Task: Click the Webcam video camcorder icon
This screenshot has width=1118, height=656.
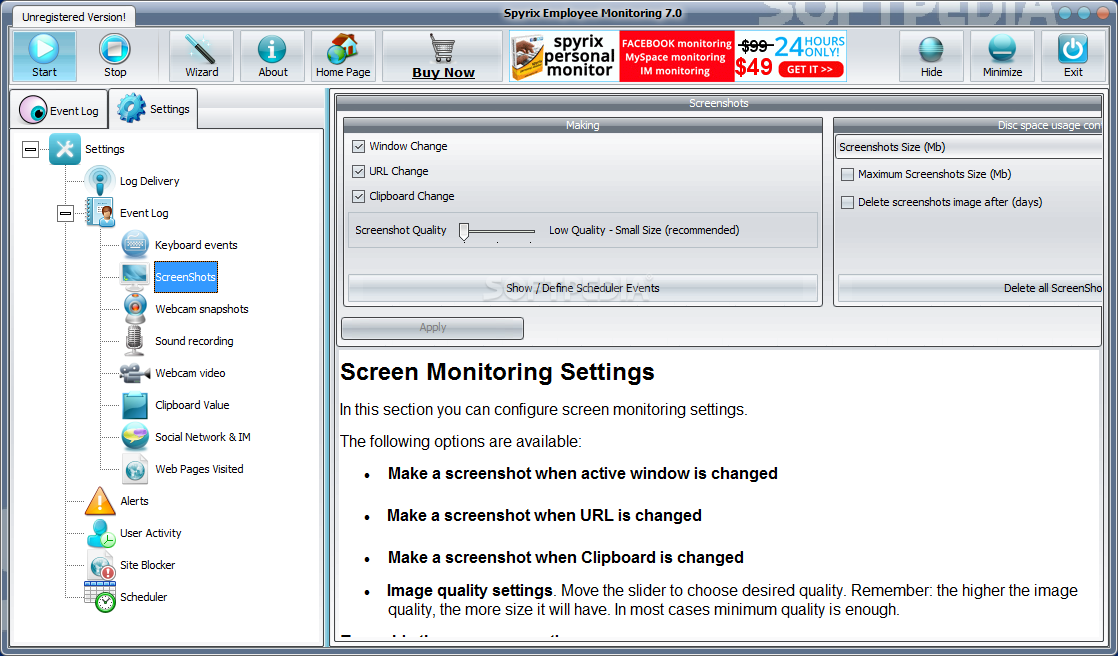Action: coord(135,373)
